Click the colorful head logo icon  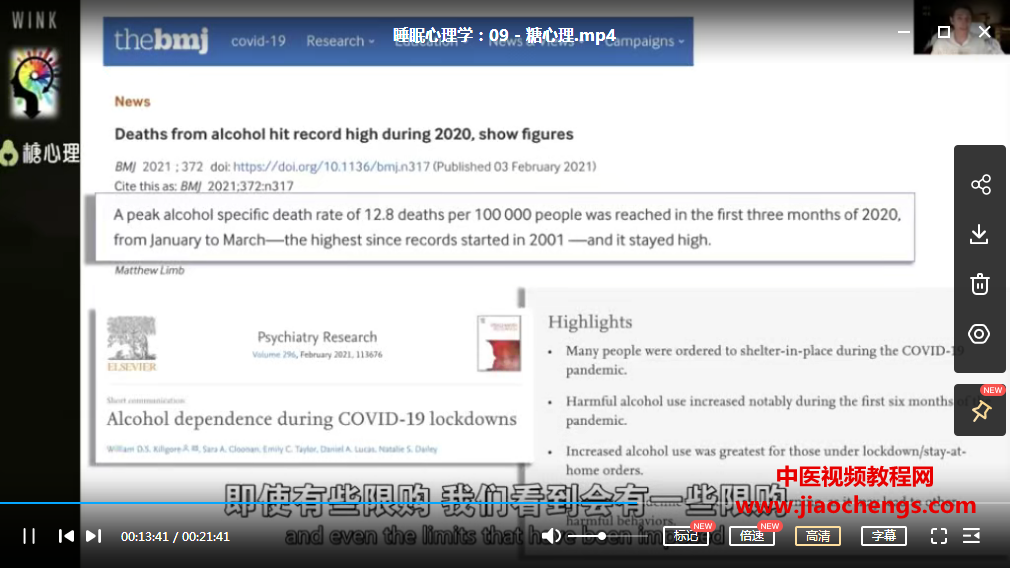[x=33, y=84]
